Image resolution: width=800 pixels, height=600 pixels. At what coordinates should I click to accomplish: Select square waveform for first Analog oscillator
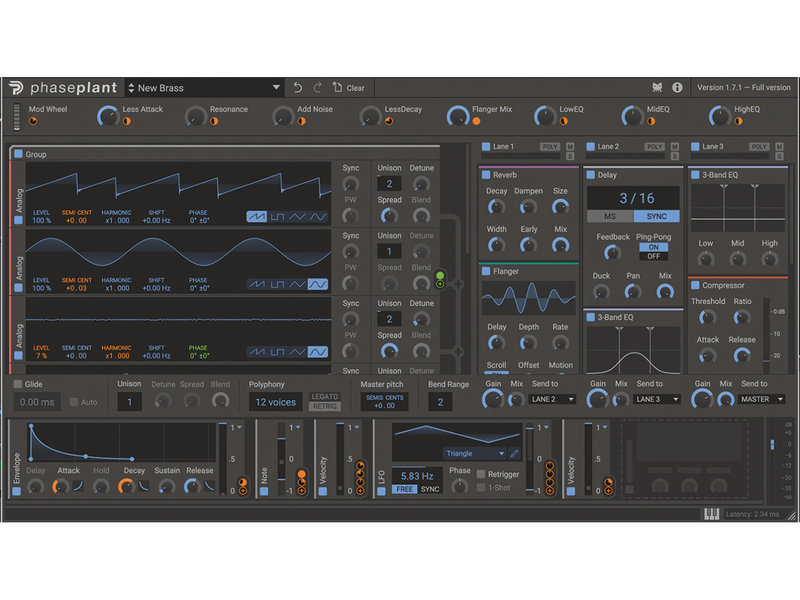pos(277,217)
